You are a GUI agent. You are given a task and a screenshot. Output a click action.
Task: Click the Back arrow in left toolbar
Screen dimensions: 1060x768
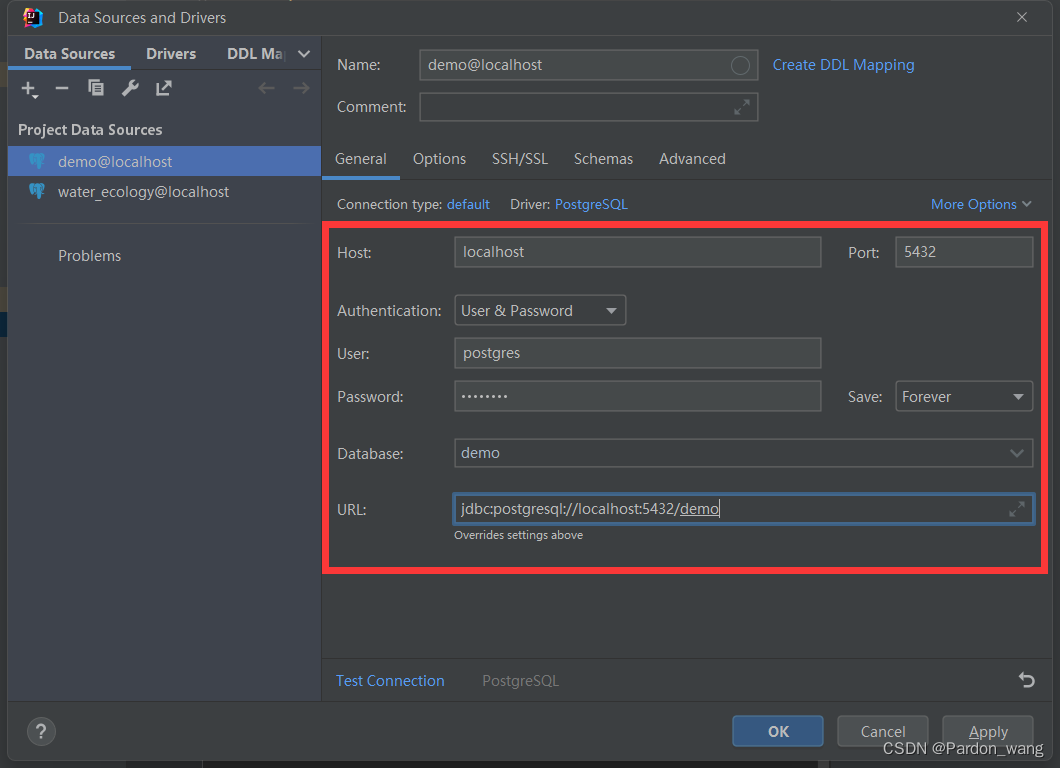pos(266,88)
